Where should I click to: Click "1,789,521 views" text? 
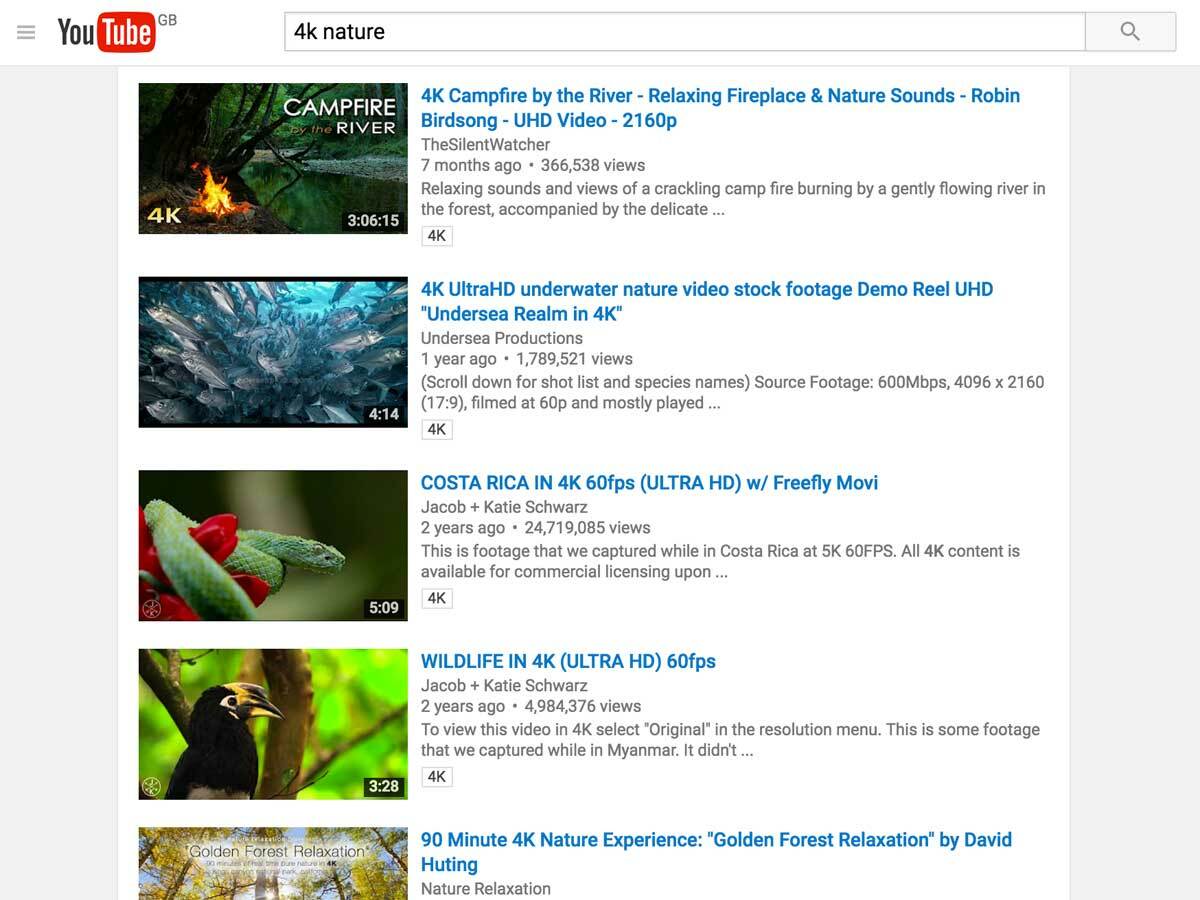click(574, 358)
